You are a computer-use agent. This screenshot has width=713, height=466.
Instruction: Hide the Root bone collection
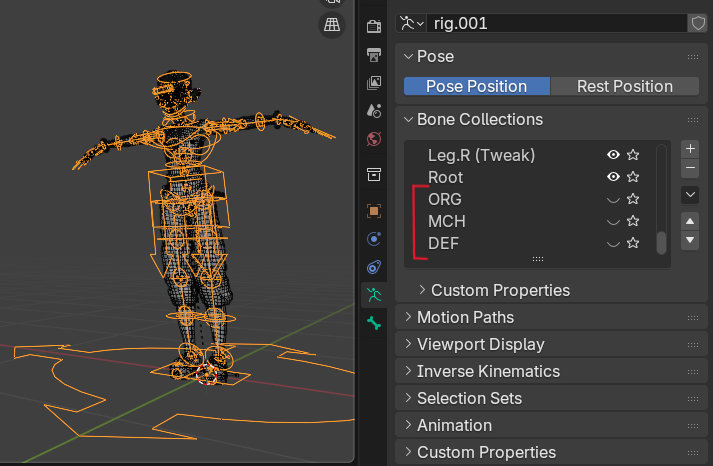tap(614, 177)
